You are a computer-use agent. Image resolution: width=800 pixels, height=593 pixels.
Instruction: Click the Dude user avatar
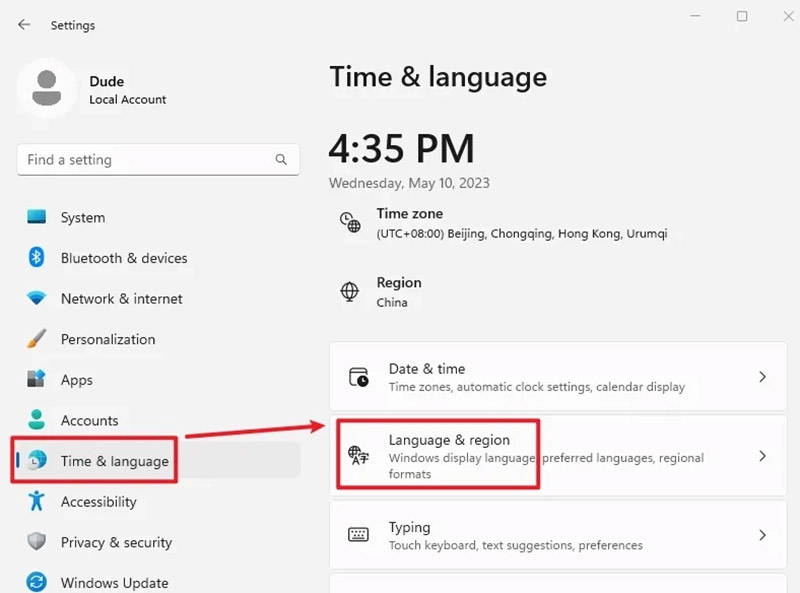point(46,88)
